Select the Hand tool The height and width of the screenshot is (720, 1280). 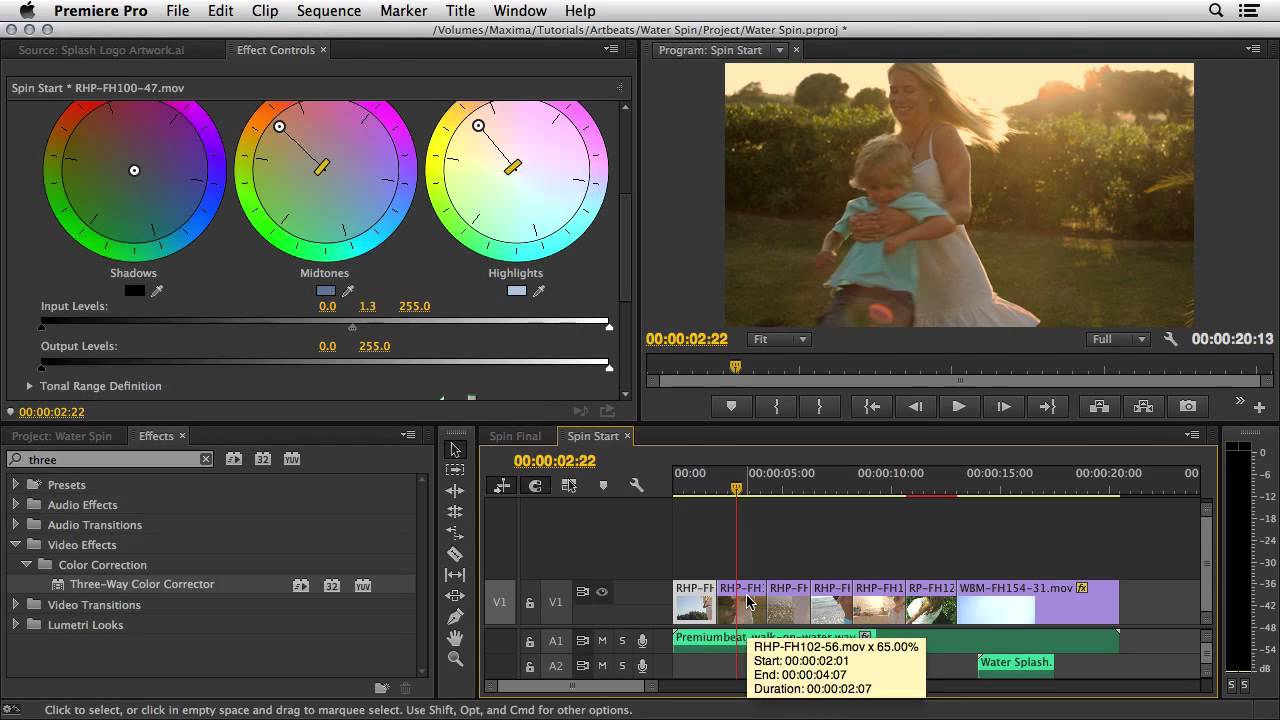click(x=455, y=637)
